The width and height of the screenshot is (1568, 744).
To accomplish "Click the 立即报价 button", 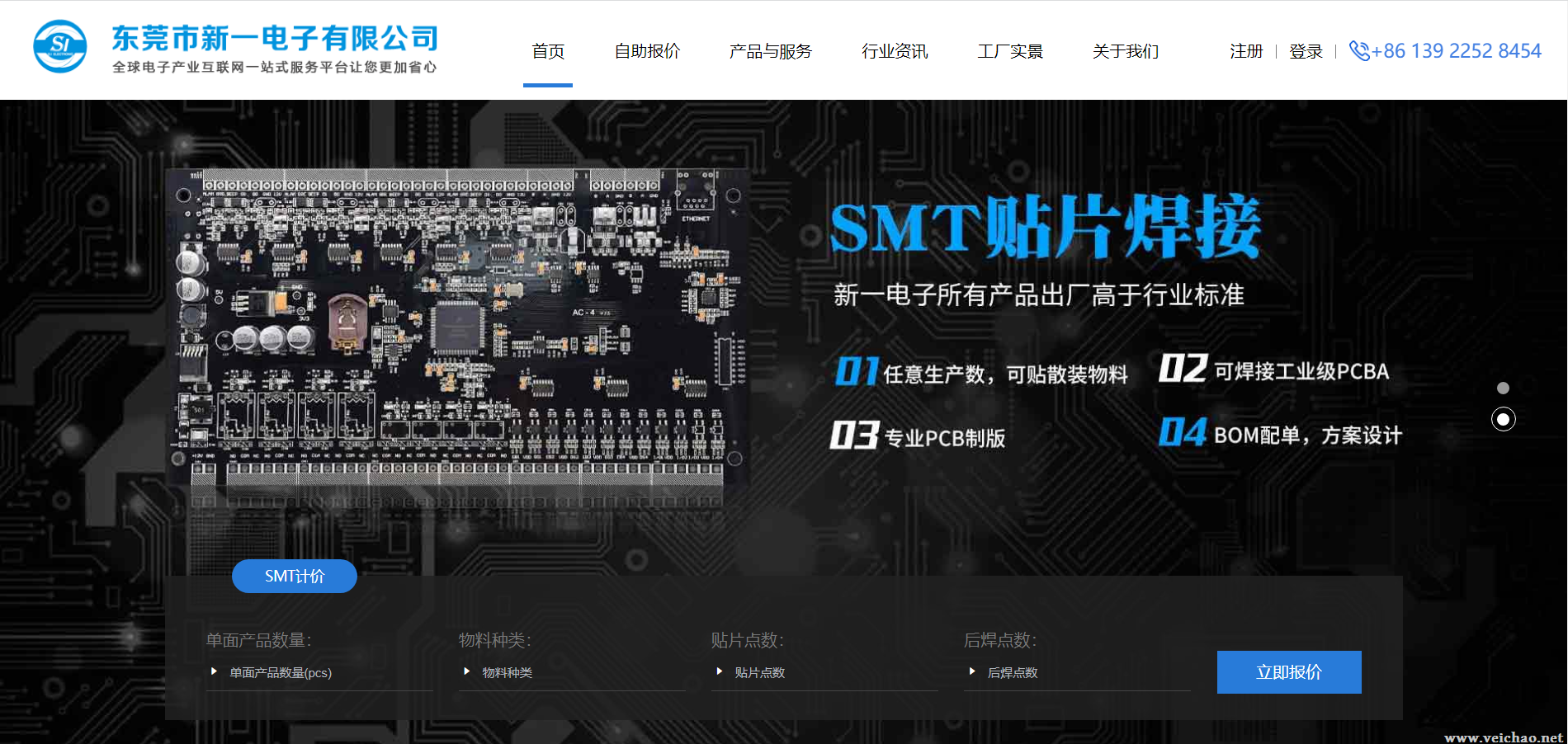I will [1289, 672].
